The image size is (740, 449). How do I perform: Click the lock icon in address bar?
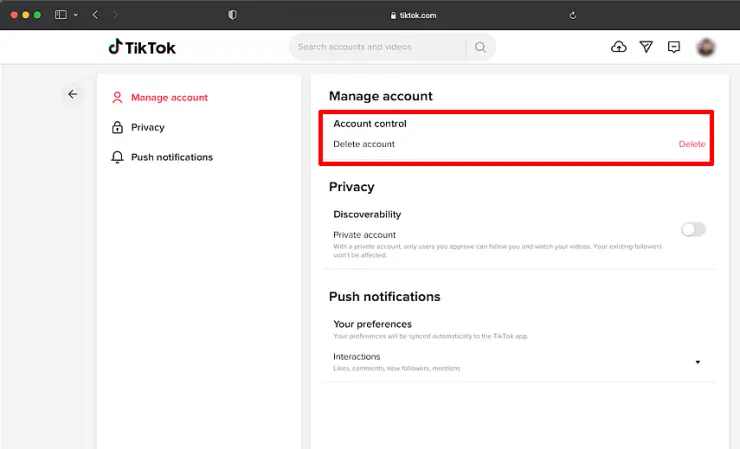click(393, 15)
